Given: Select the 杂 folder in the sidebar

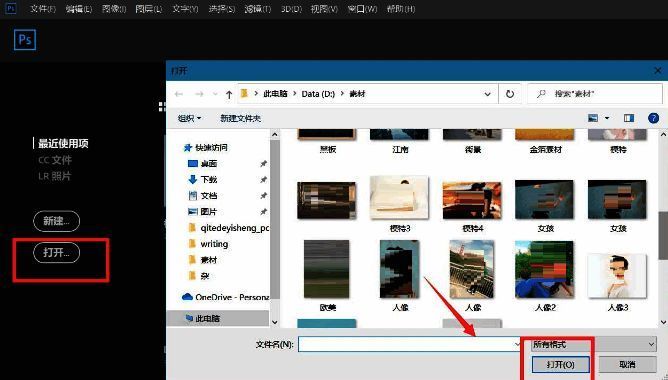Looking at the screenshot, I should [199, 276].
